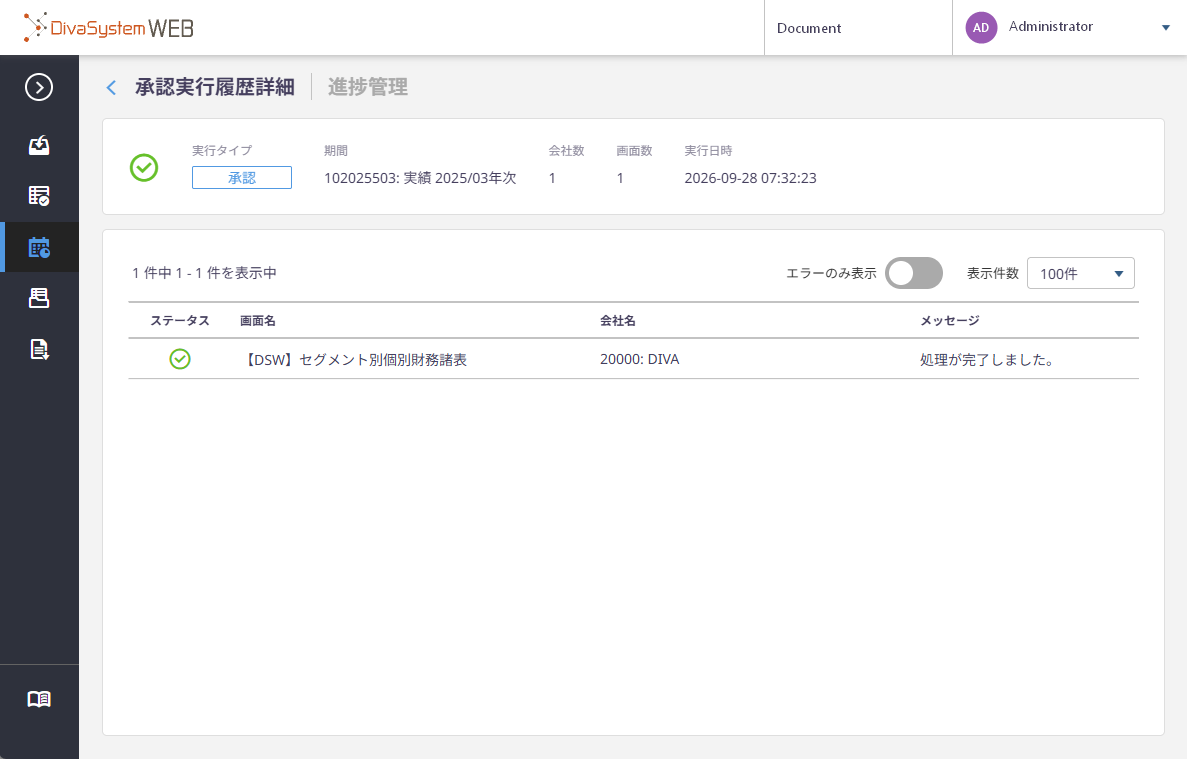Open the Document menu in header
This screenshot has width=1187, height=759.
click(808, 28)
